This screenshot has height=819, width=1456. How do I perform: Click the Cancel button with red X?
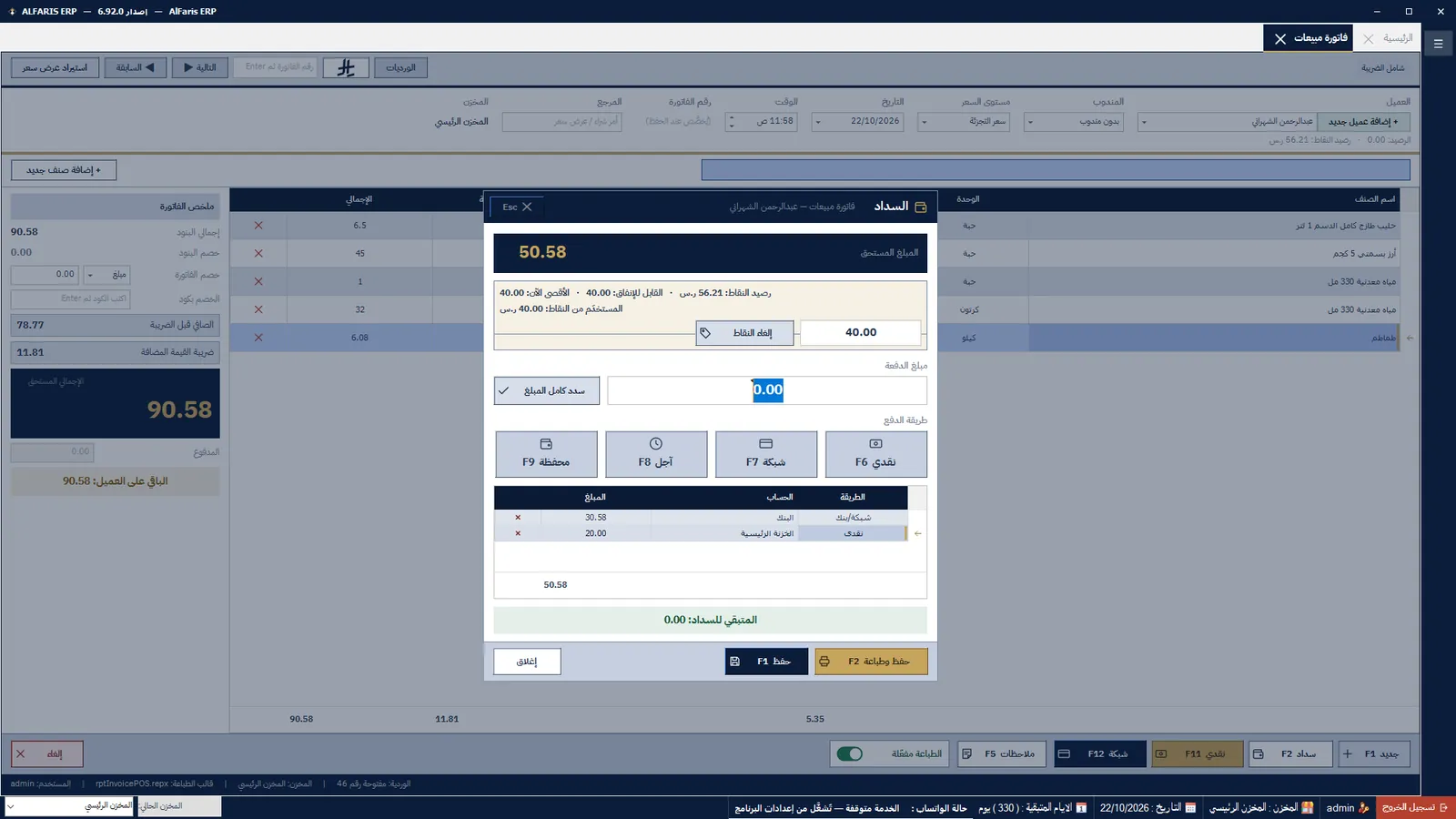click(x=47, y=753)
